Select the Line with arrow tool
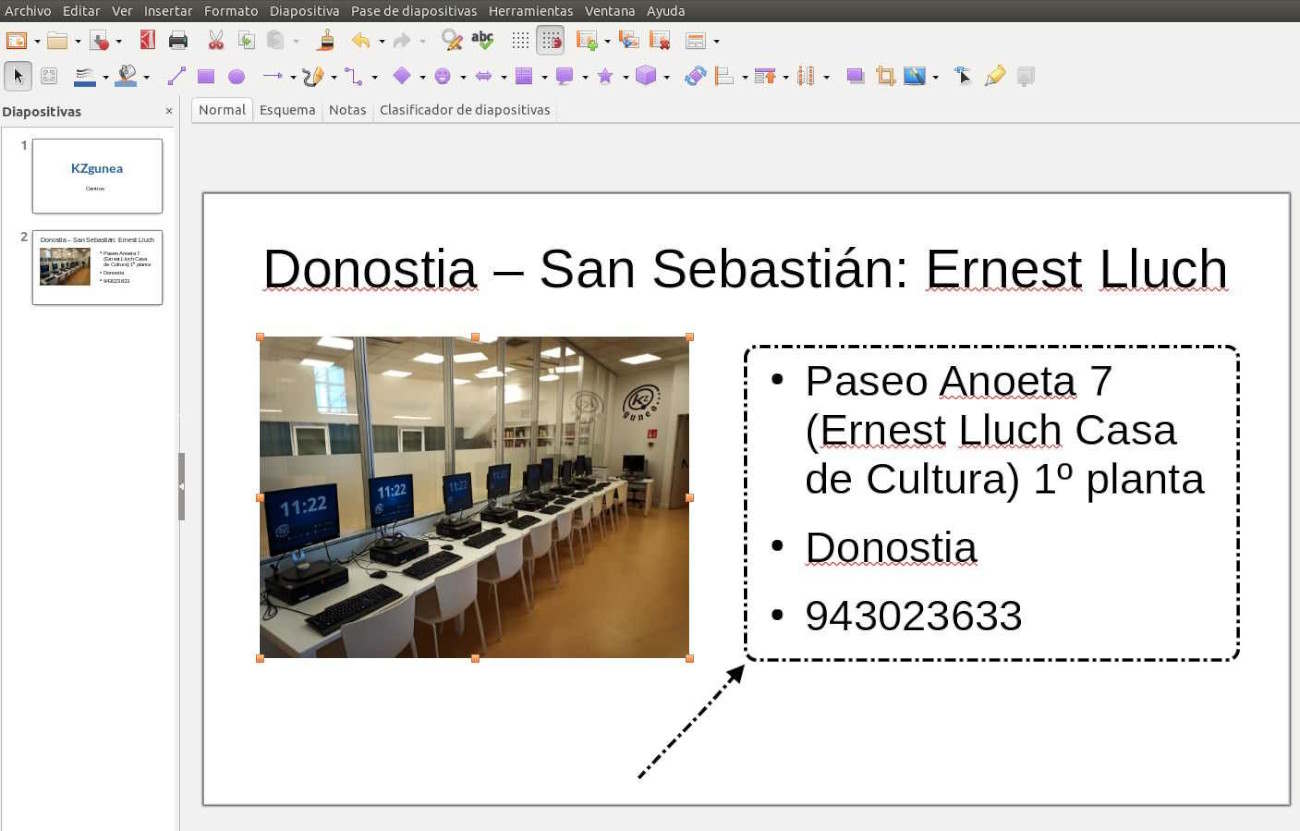 273,76
